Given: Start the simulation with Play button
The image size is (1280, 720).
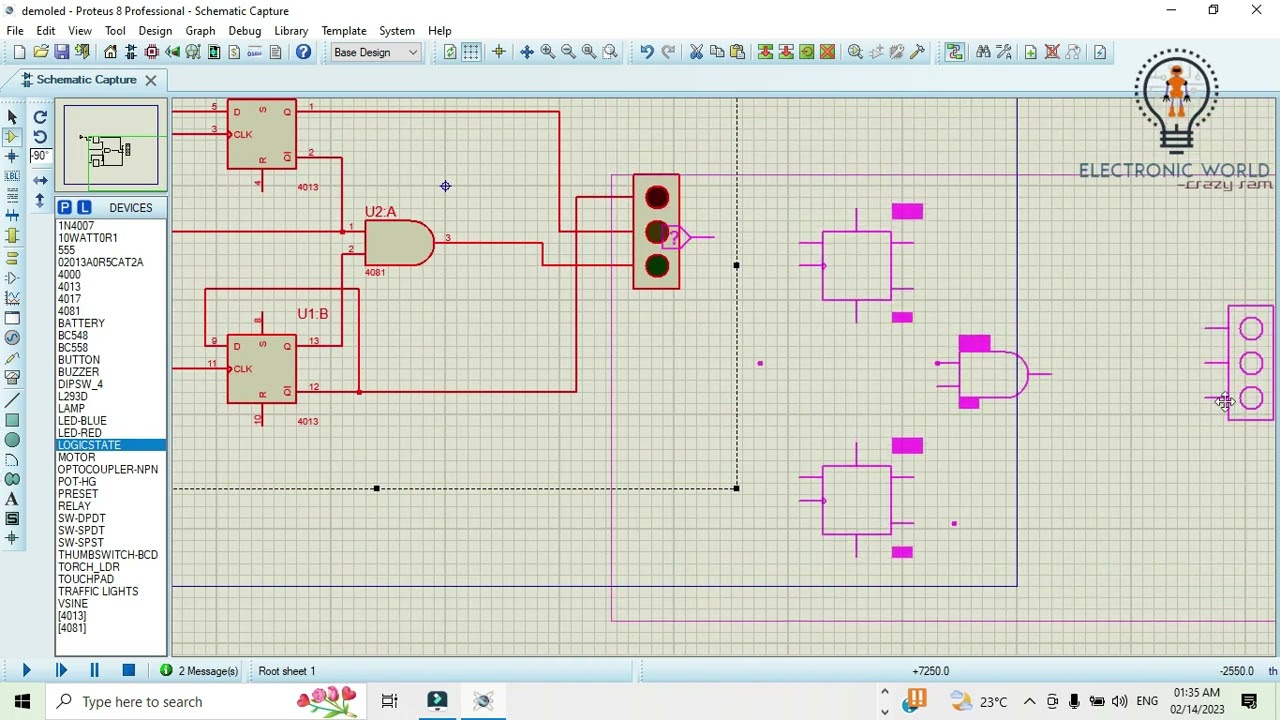Looking at the screenshot, I should click(27, 671).
